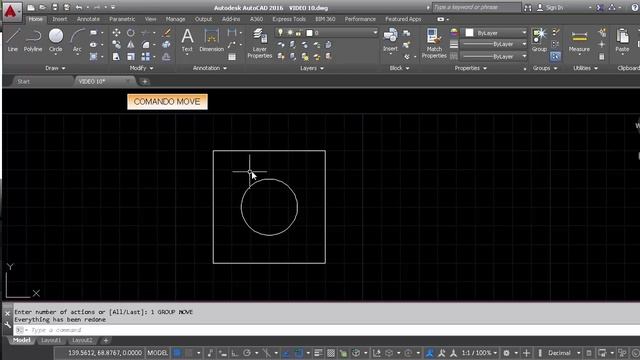Click the Explode tool icon
Screen dimensions: 640x360
pyautogui.click(x=167, y=44)
